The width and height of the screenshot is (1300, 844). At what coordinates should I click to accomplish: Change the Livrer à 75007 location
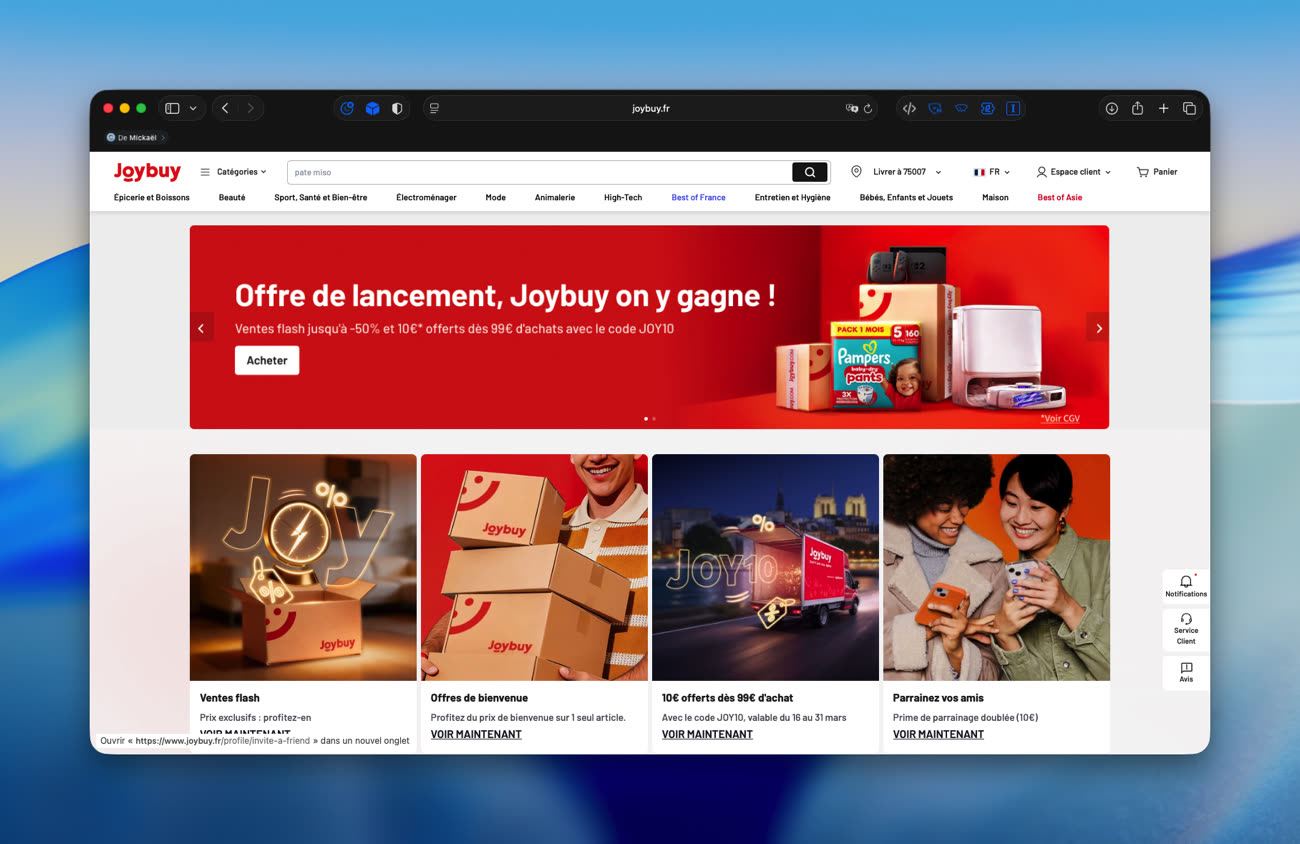[x=897, y=172]
